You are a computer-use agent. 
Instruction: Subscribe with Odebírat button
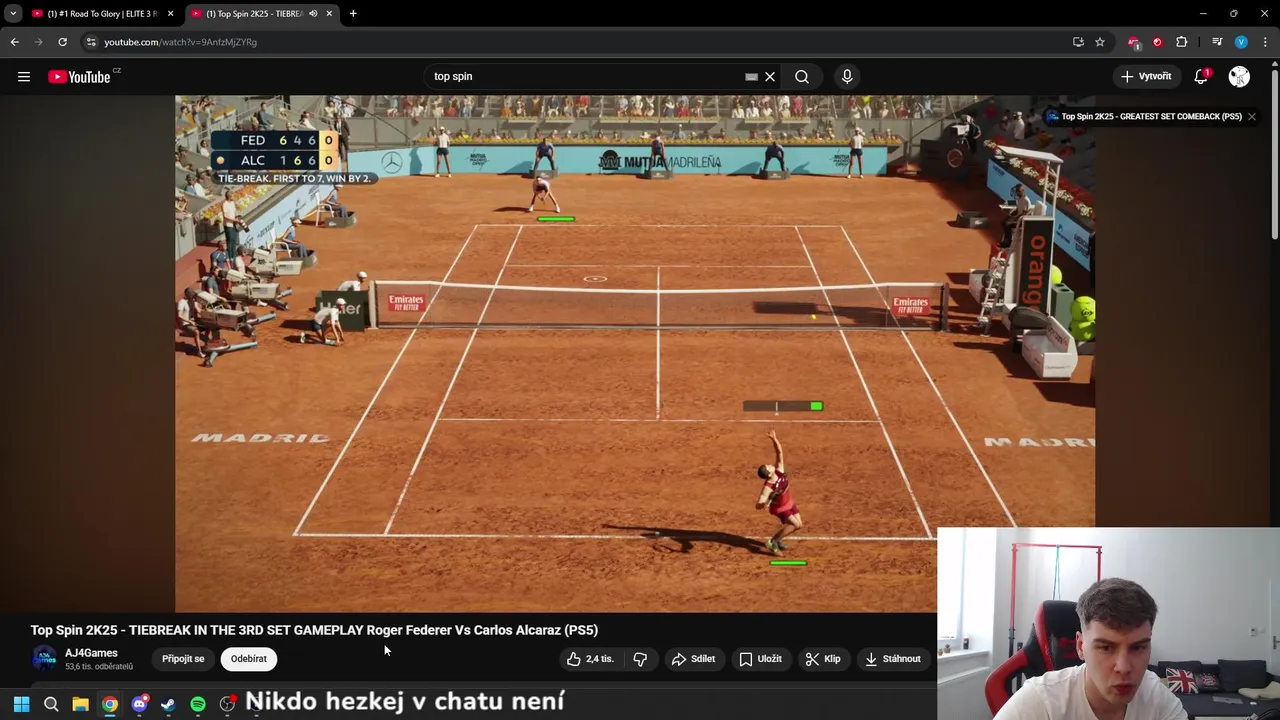(x=249, y=659)
